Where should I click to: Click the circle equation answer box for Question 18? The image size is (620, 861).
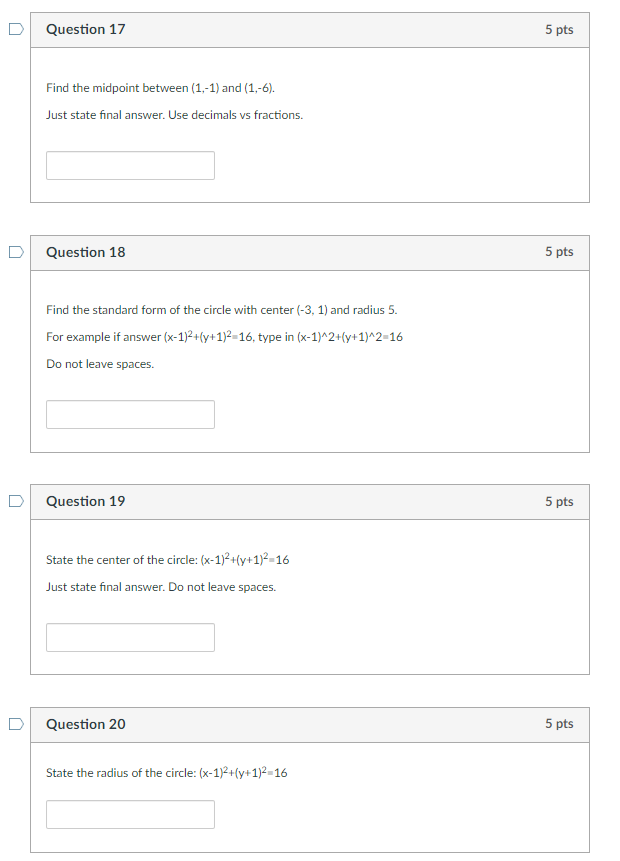point(130,414)
